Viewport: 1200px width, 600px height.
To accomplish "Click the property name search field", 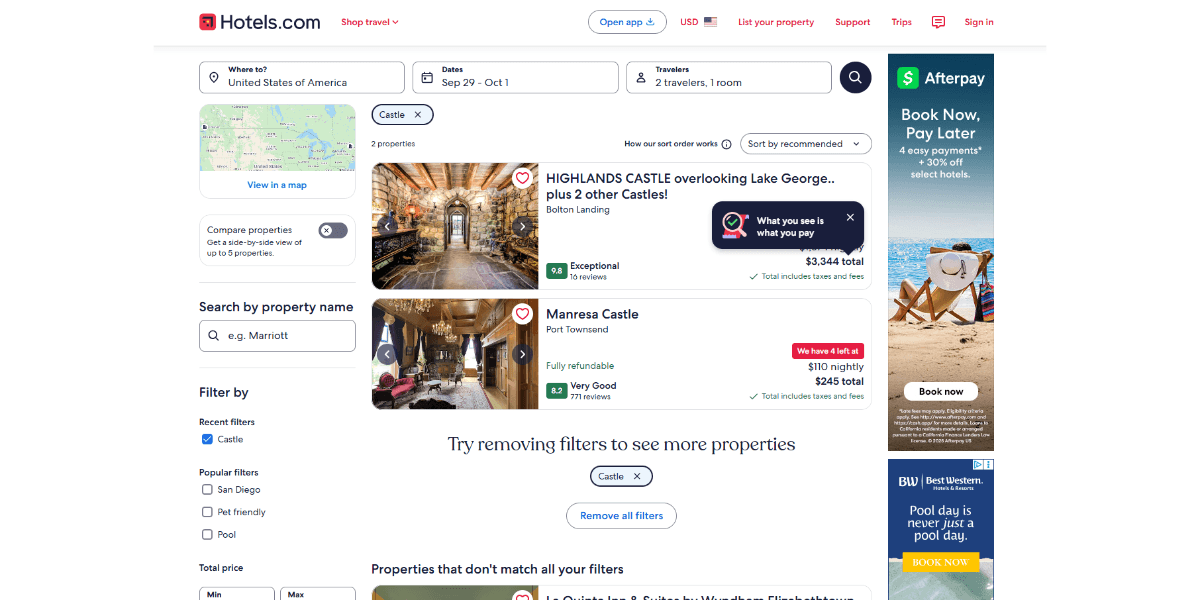I will click(x=277, y=336).
